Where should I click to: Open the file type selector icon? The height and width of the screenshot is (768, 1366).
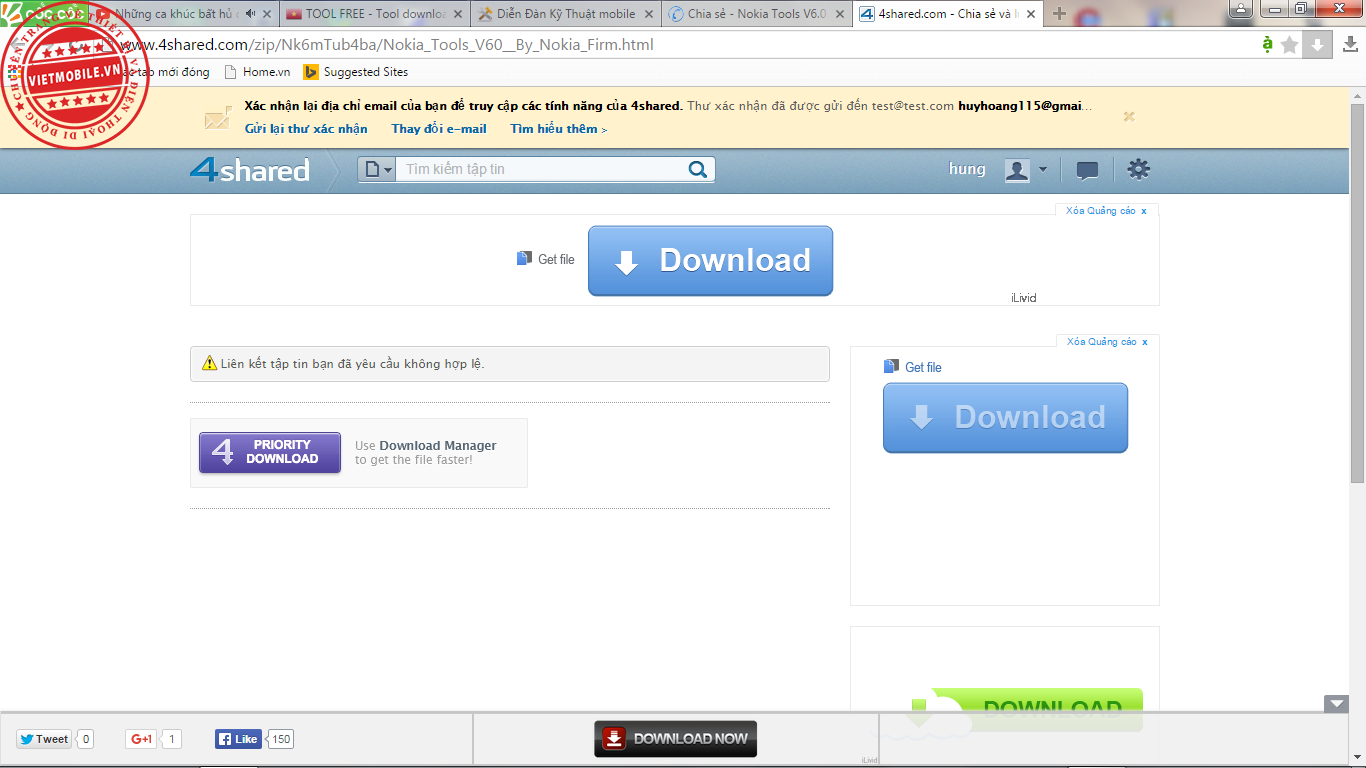tap(378, 170)
